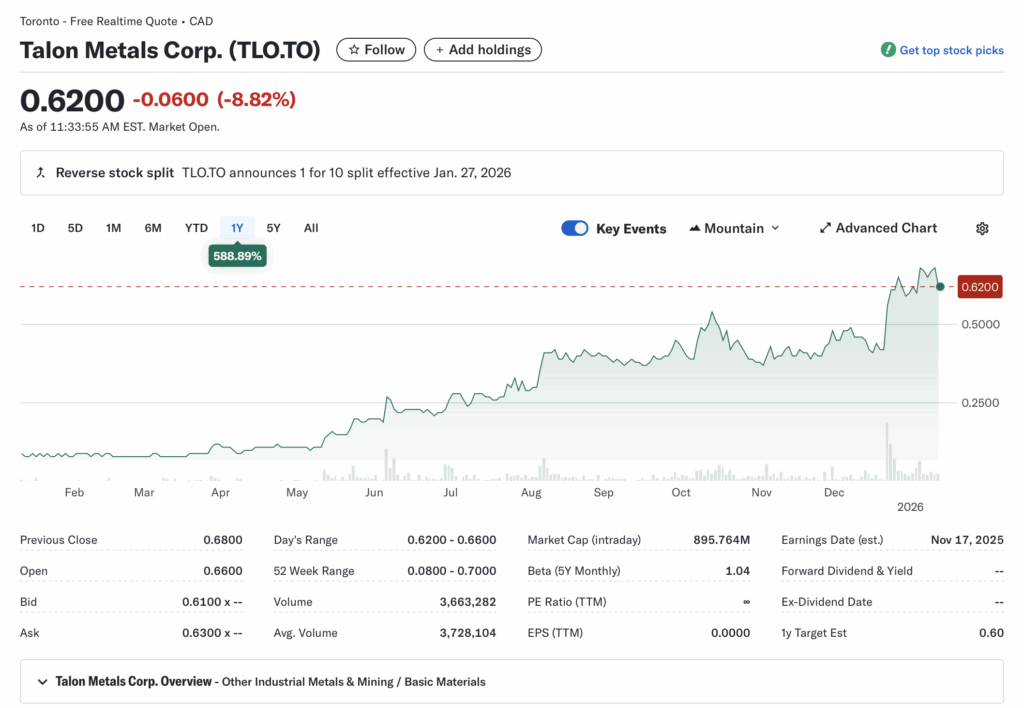Click the red 0.6200 price label on the axis
Viewport: 1024px width, 708px height.
[x=979, y=287]
